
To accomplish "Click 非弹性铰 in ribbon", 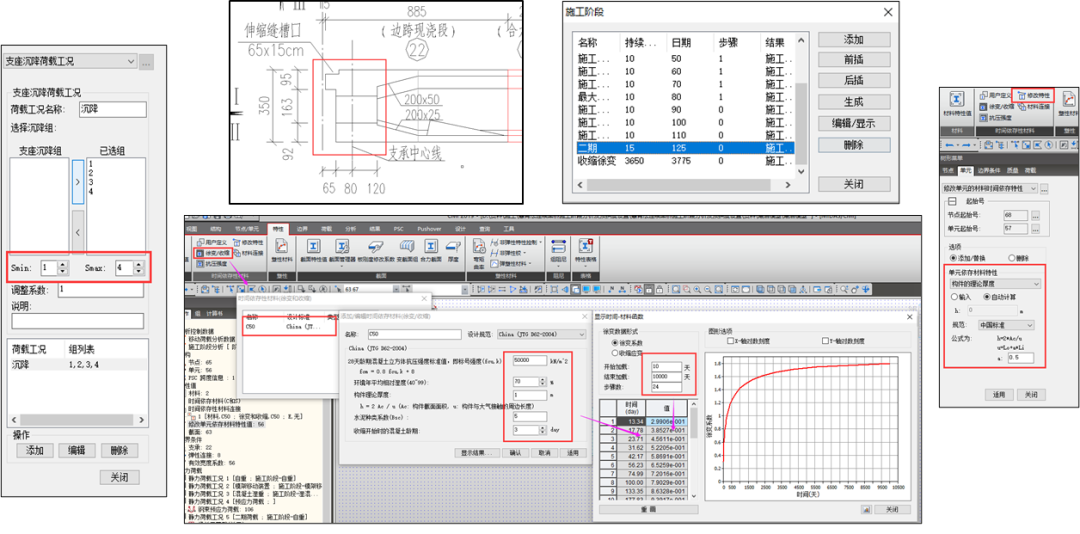I will click(509, 253).
